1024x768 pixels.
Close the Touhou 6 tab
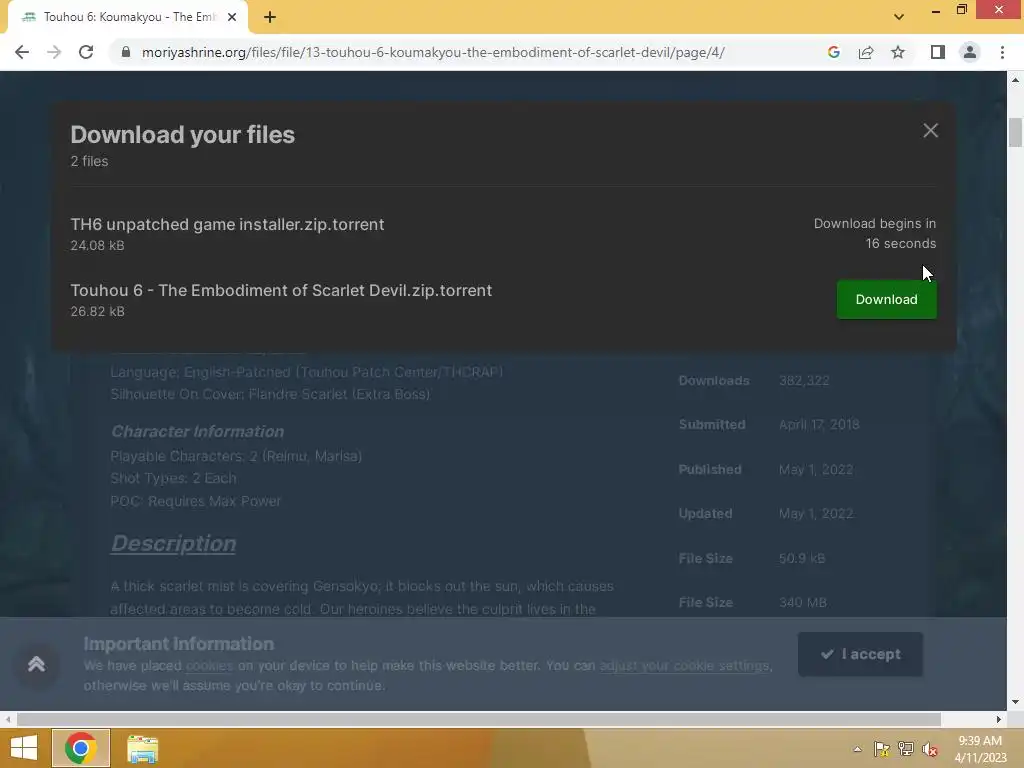pos(232,17)
